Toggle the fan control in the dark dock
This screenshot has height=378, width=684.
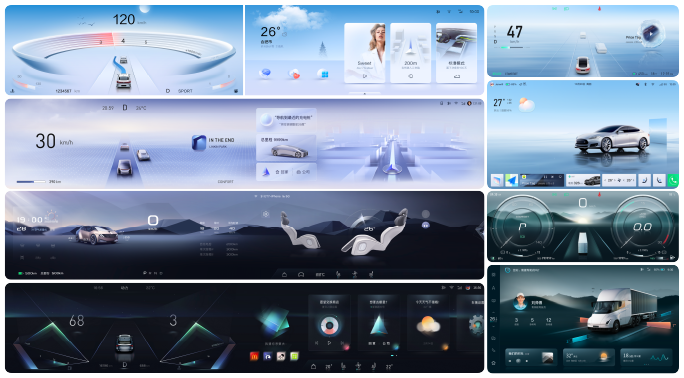[x=358, y=367]
